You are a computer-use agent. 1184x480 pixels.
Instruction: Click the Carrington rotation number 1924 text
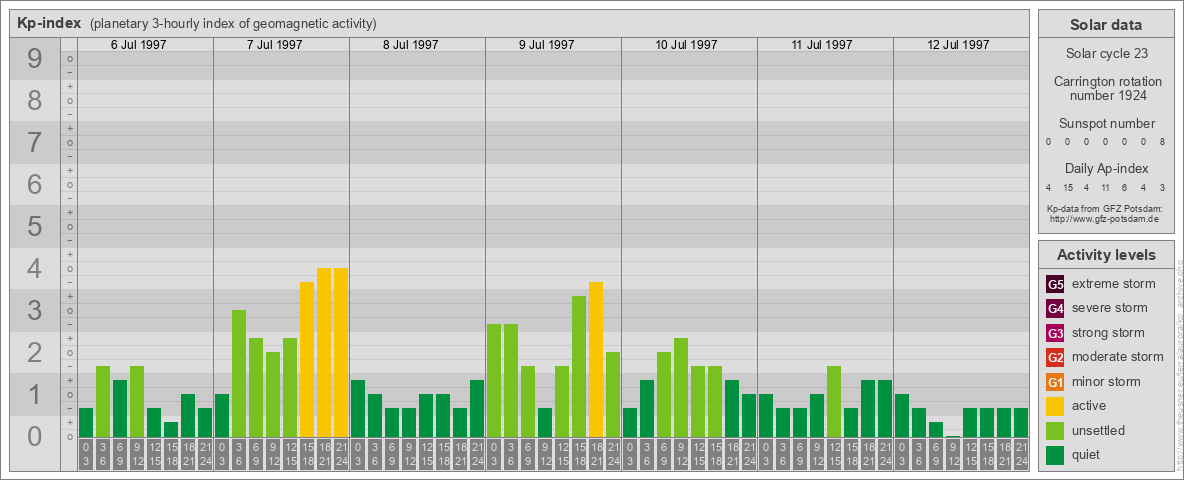1108,88
